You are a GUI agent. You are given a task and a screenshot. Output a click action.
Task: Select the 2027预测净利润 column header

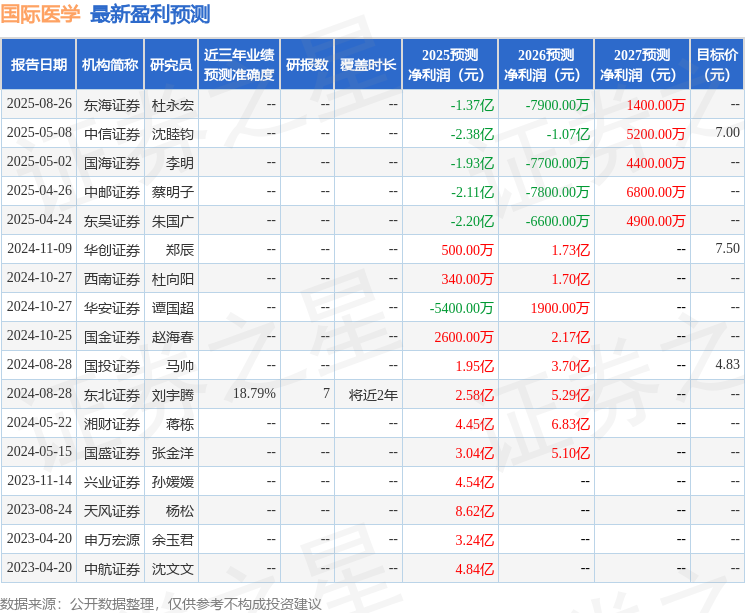[642, 65]
